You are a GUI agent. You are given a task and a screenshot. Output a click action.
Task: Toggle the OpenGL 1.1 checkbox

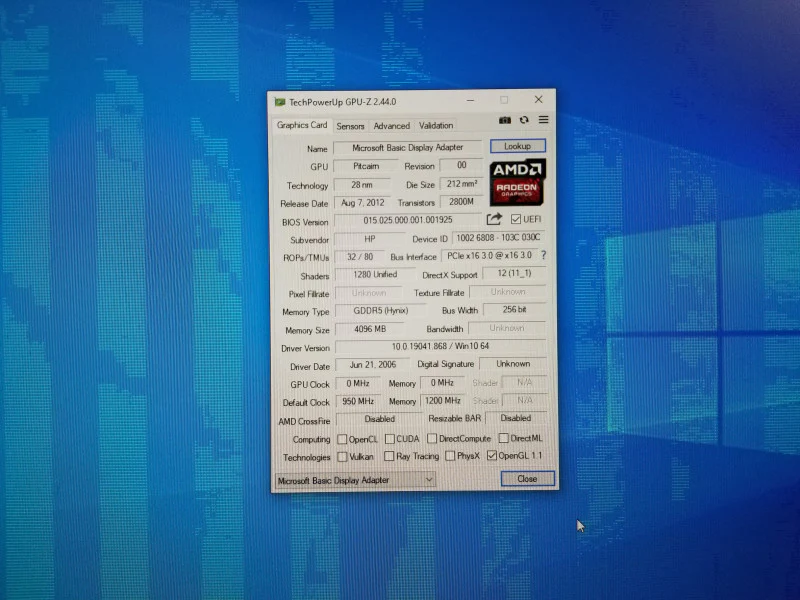pyautogui.click(x=492, y=455)
